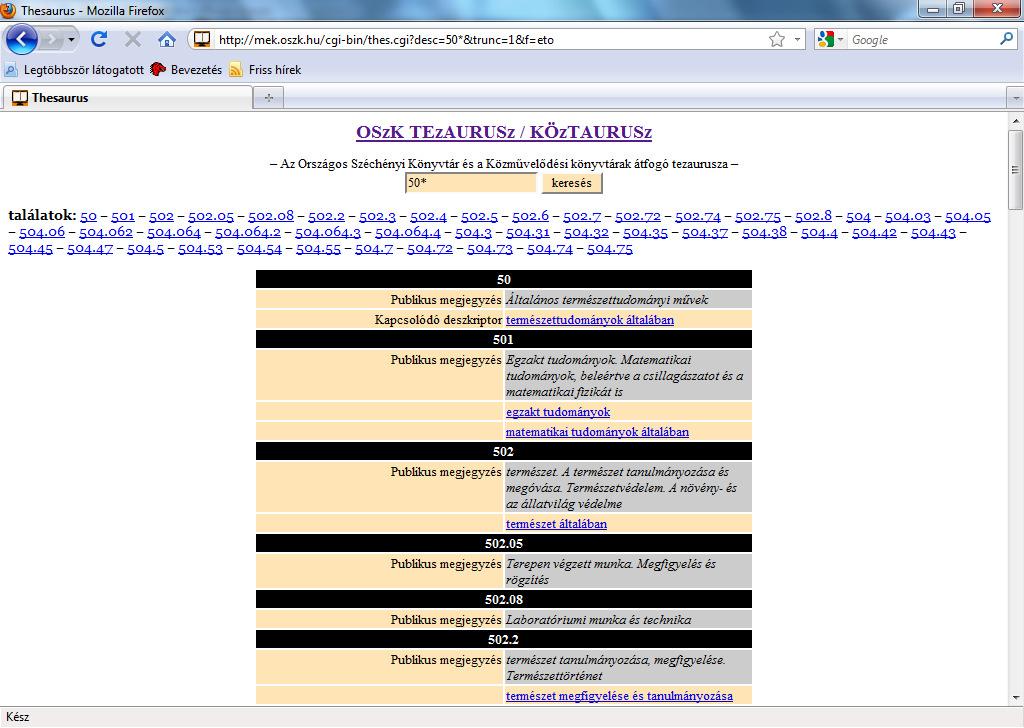Viewport: 1024px width, 728px height.
Task: Click the URL address field
Action: [490, 40]
